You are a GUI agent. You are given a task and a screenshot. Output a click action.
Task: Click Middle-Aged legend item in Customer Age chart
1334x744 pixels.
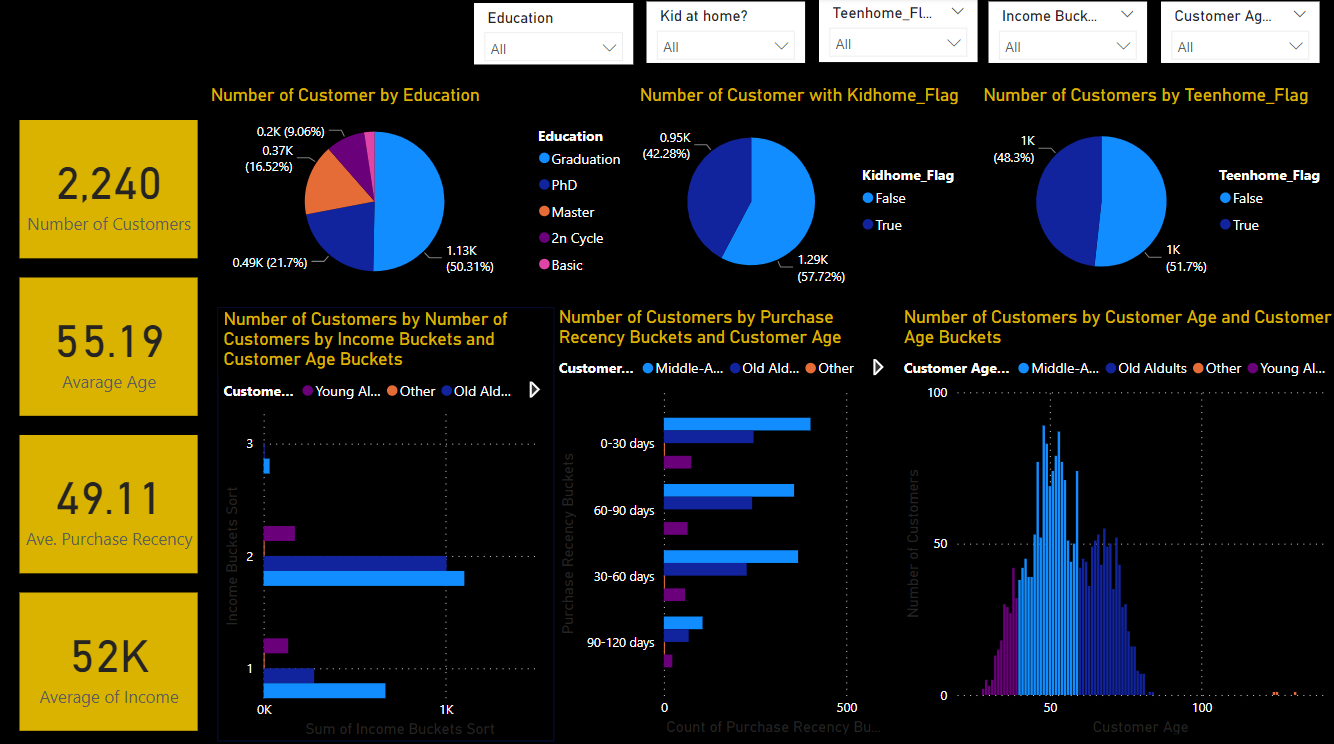(1059, 368)
